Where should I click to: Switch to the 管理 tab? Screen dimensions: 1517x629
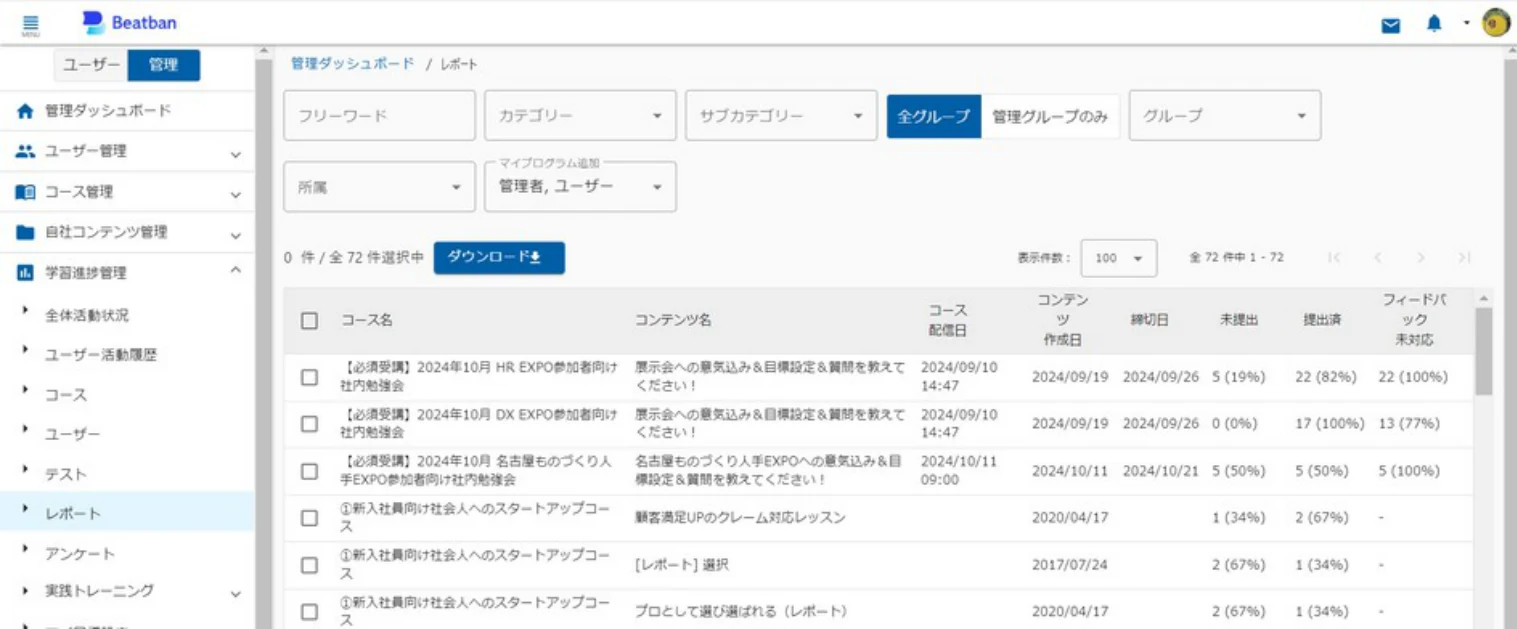pos(164,65)
